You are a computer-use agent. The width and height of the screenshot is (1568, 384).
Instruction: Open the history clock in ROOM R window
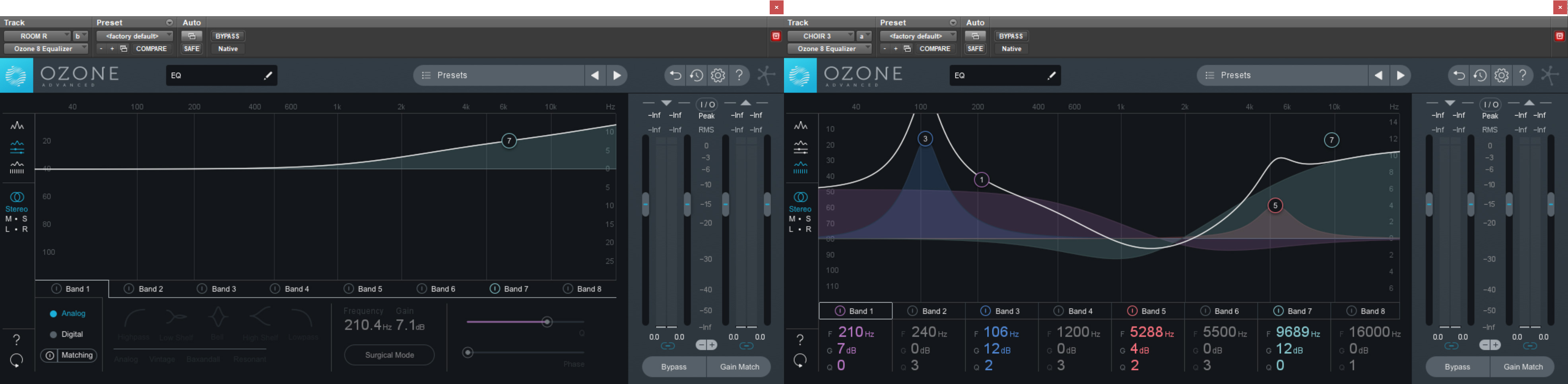697,75
